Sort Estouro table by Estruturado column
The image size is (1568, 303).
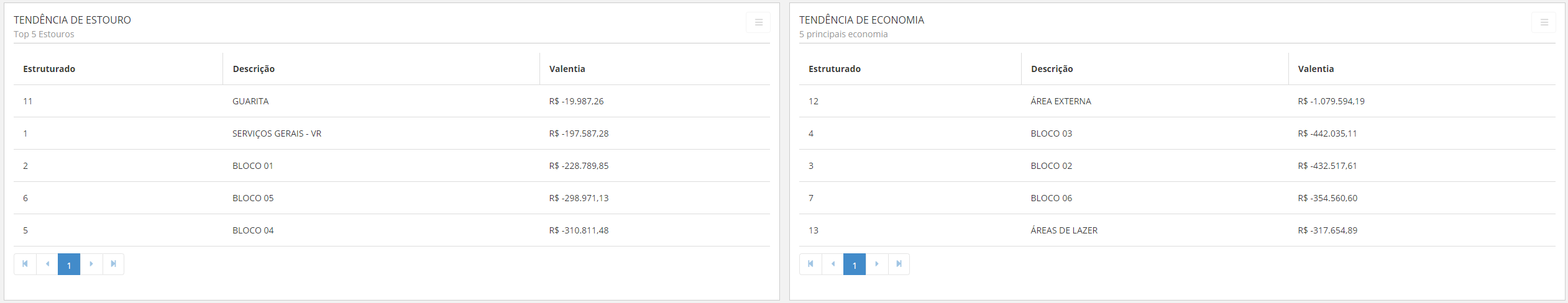click(x=49, y=69)
